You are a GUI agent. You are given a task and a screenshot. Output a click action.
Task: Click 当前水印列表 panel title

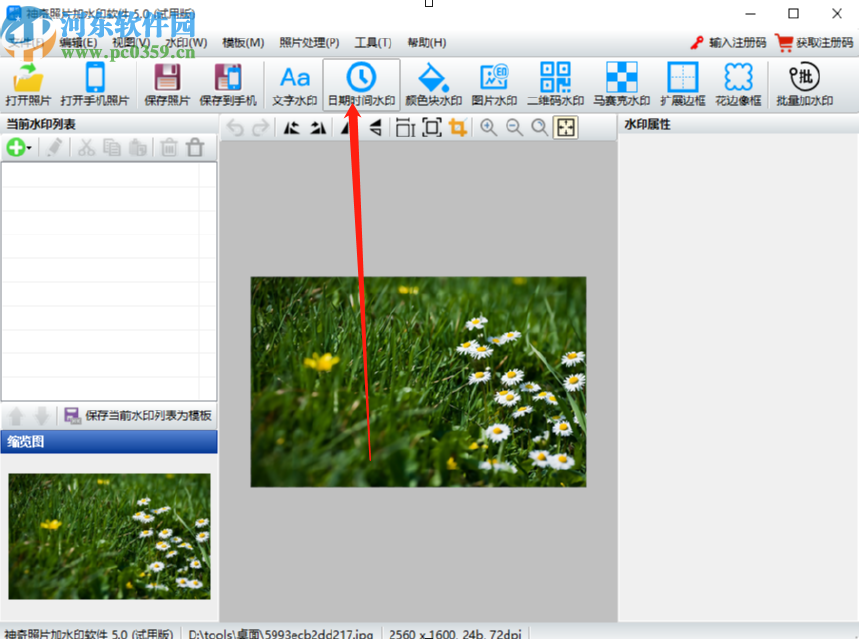tap(41, 124)
